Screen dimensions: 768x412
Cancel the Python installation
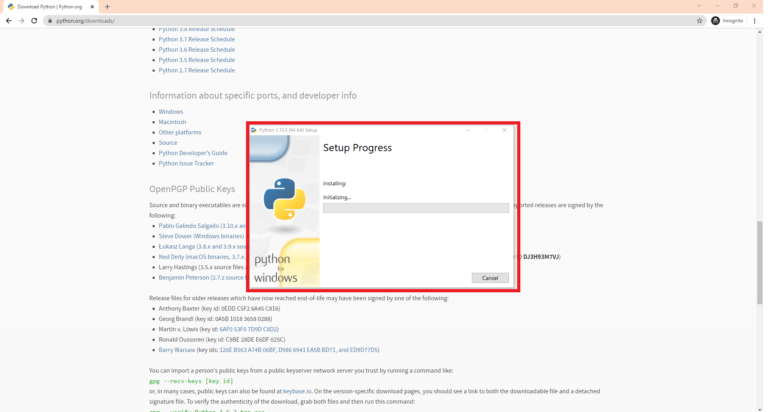[489, 278]
